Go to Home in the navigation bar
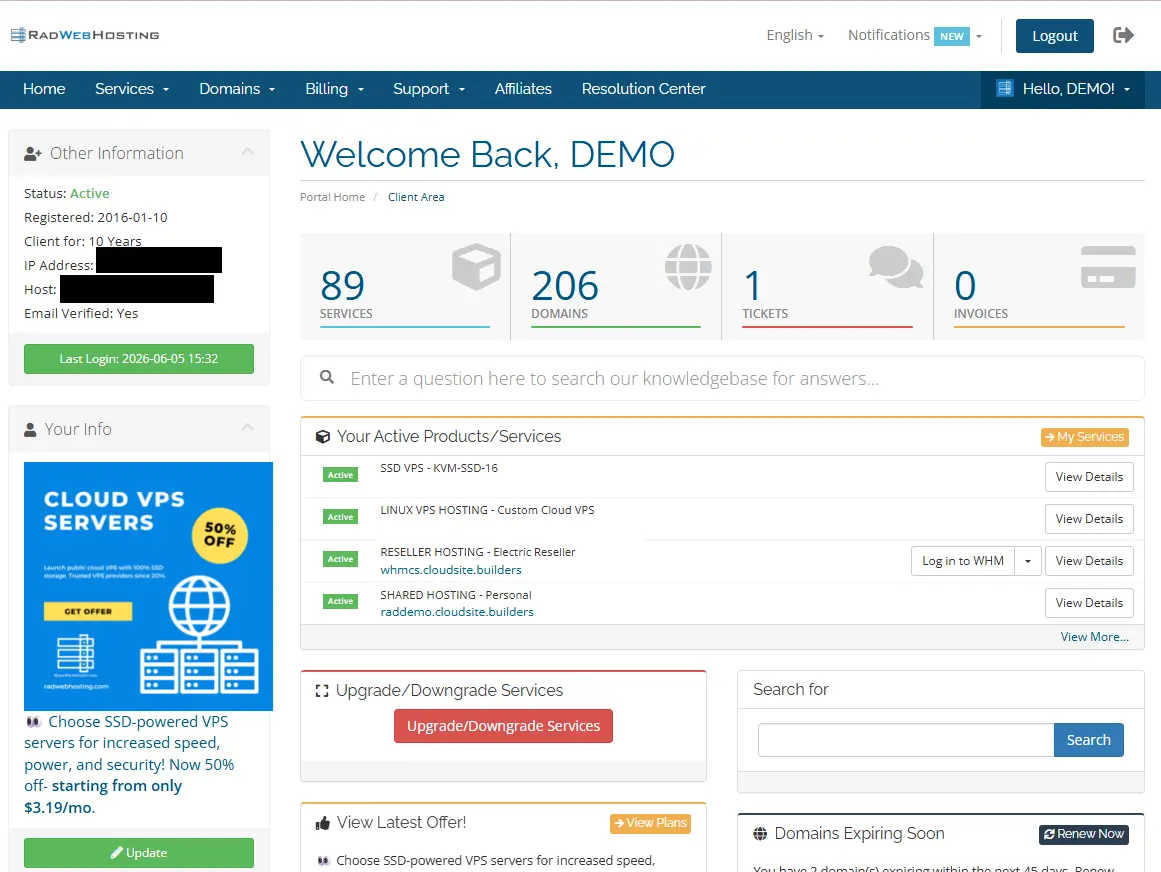 pos(44,89)
